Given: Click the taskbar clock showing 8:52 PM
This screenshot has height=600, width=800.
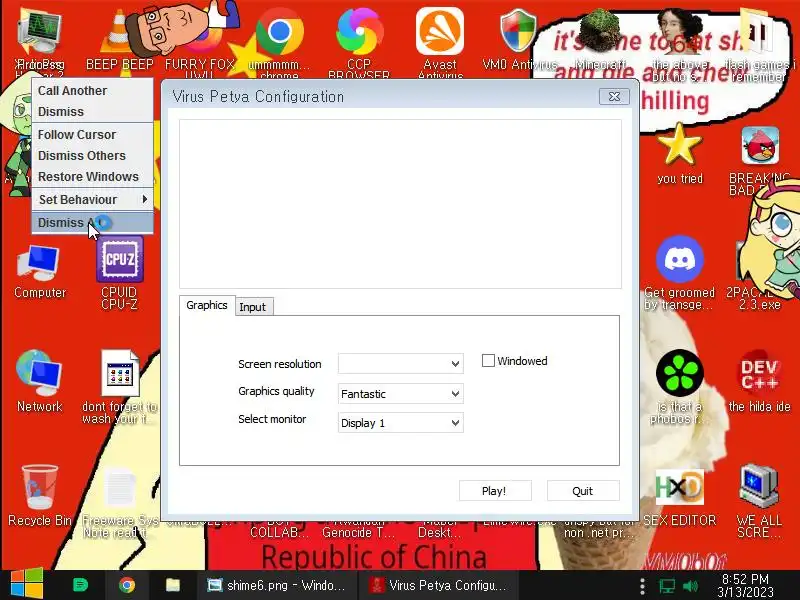Looking at the screenshot, I should (x=745, y=586).
